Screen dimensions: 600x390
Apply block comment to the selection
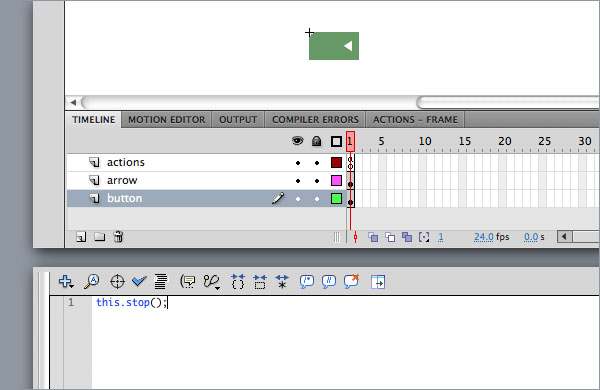coord(307,281)
